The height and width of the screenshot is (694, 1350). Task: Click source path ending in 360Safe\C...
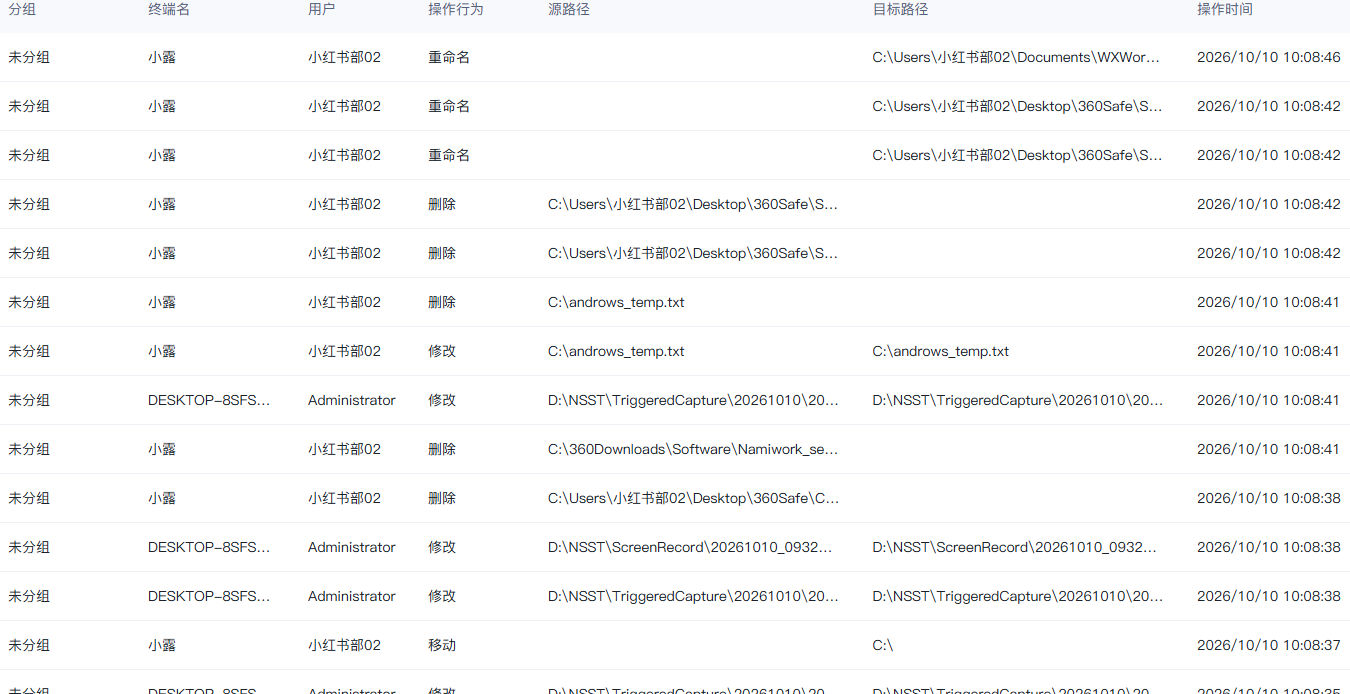click(x=693, y=498)
